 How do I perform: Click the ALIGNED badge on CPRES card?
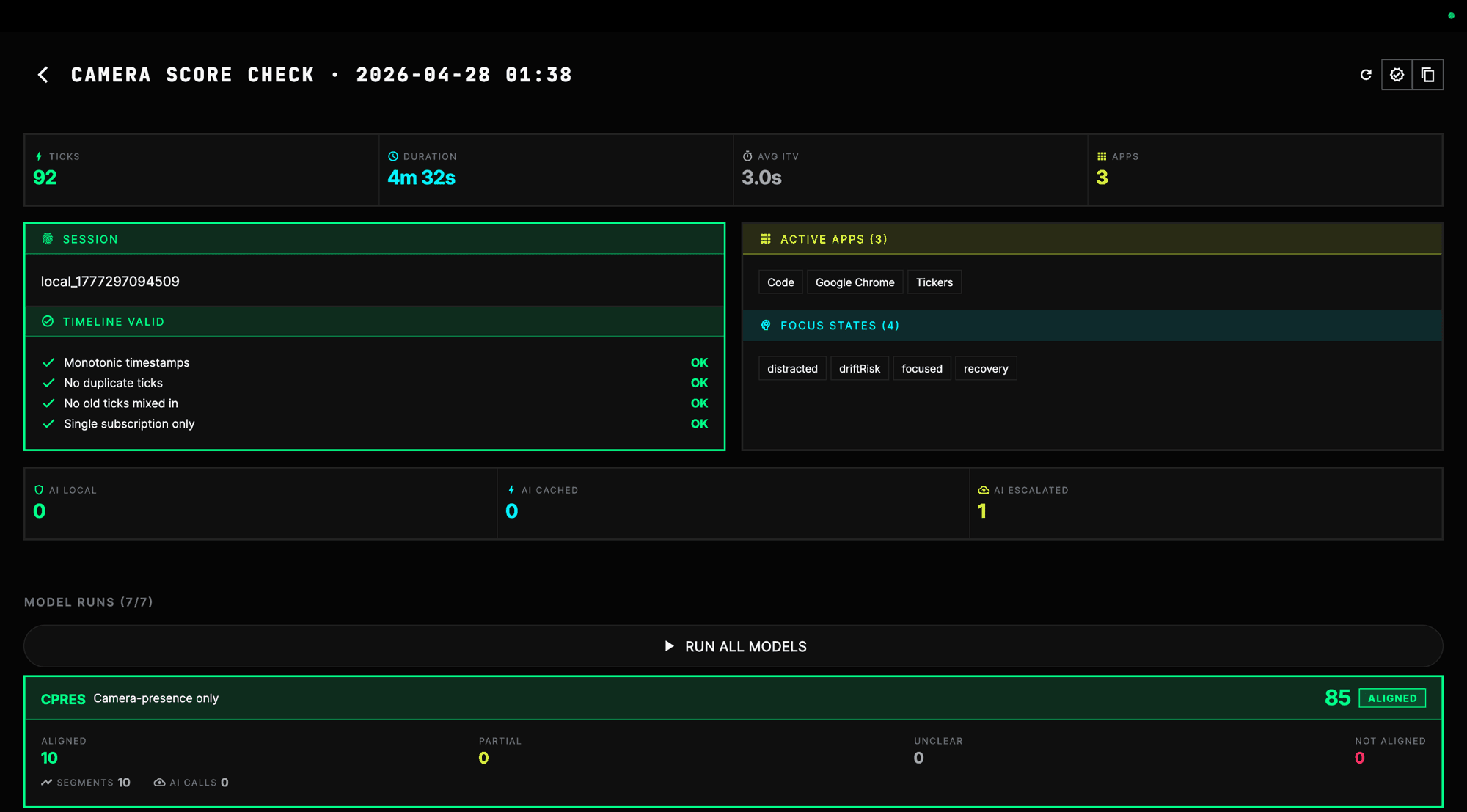click(1392, 698)
